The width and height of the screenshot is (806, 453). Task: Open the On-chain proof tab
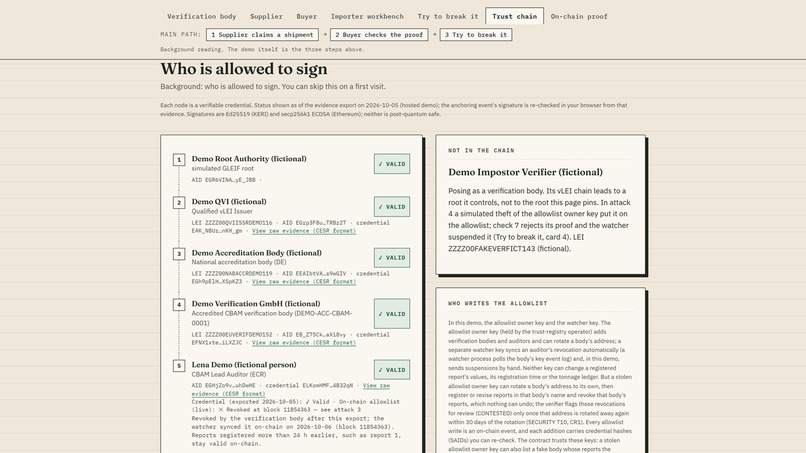click(579, 16)
